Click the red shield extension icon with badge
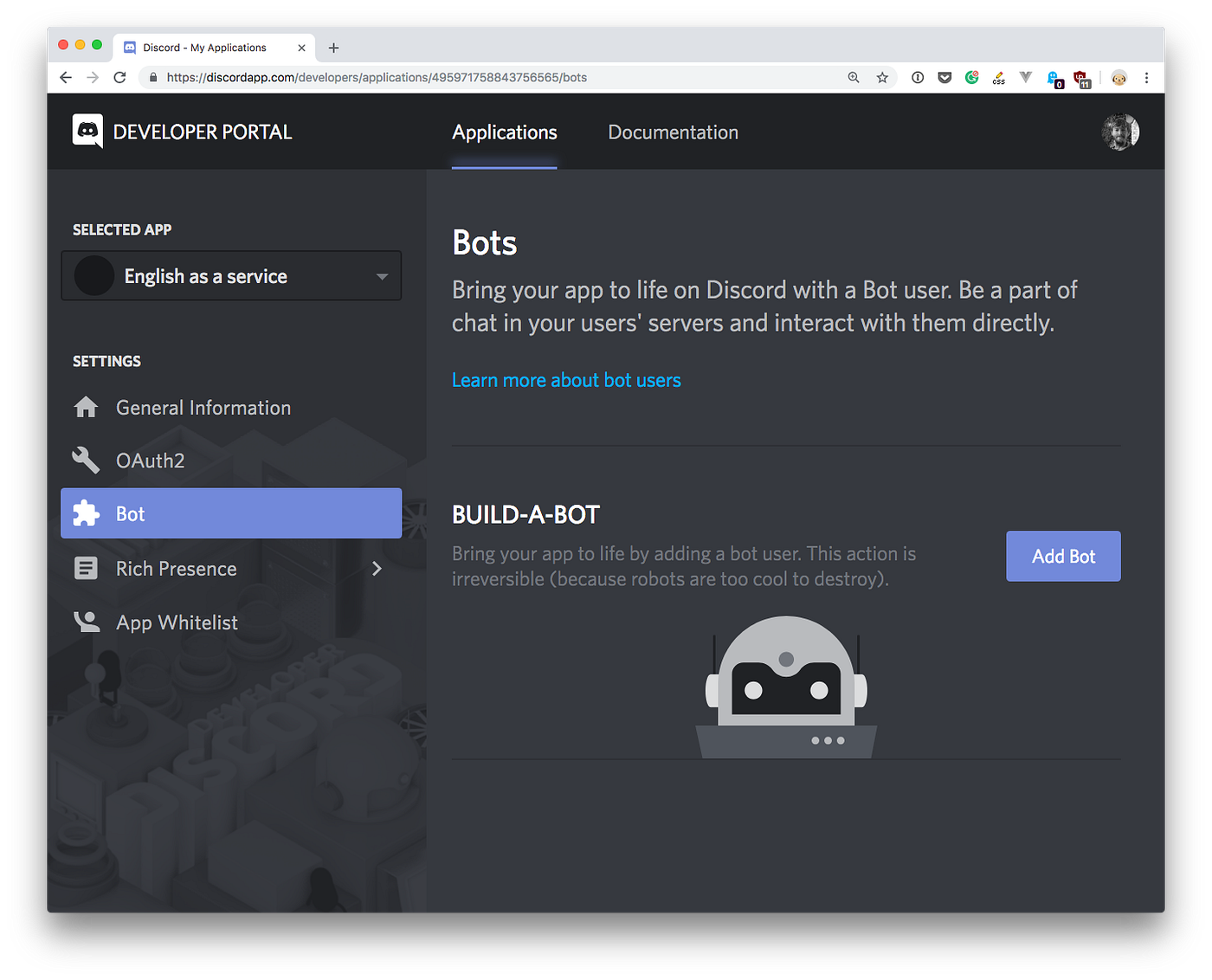 pyautogui.click(x=1082, y=80)
